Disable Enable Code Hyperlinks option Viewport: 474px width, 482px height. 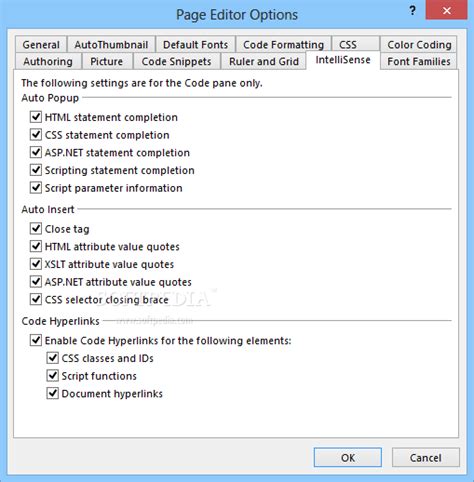pos(36,340)
